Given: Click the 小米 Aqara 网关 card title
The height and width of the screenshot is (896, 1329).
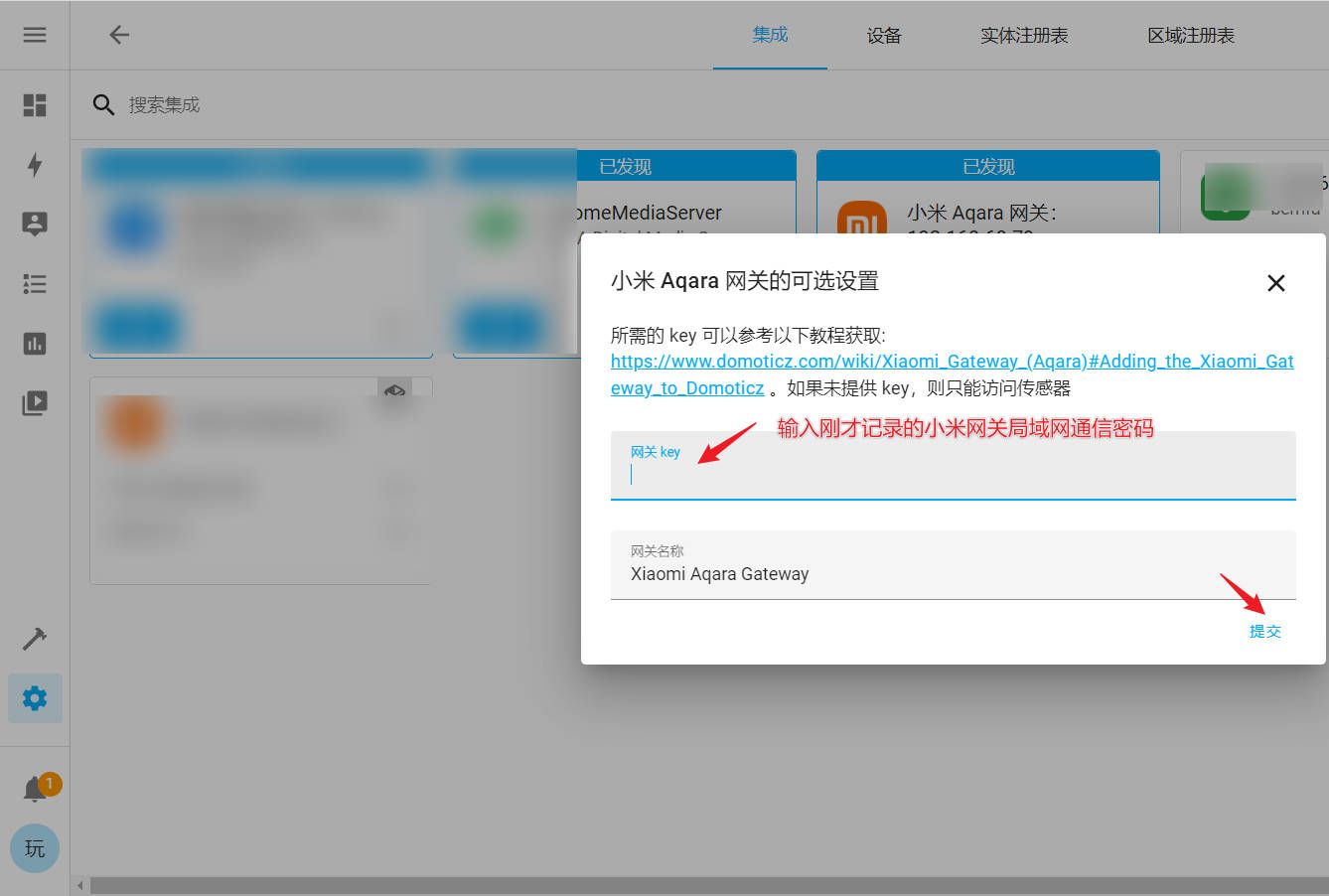Looking at the screenshot, I should pyautogui.click(x=981, y=213).
